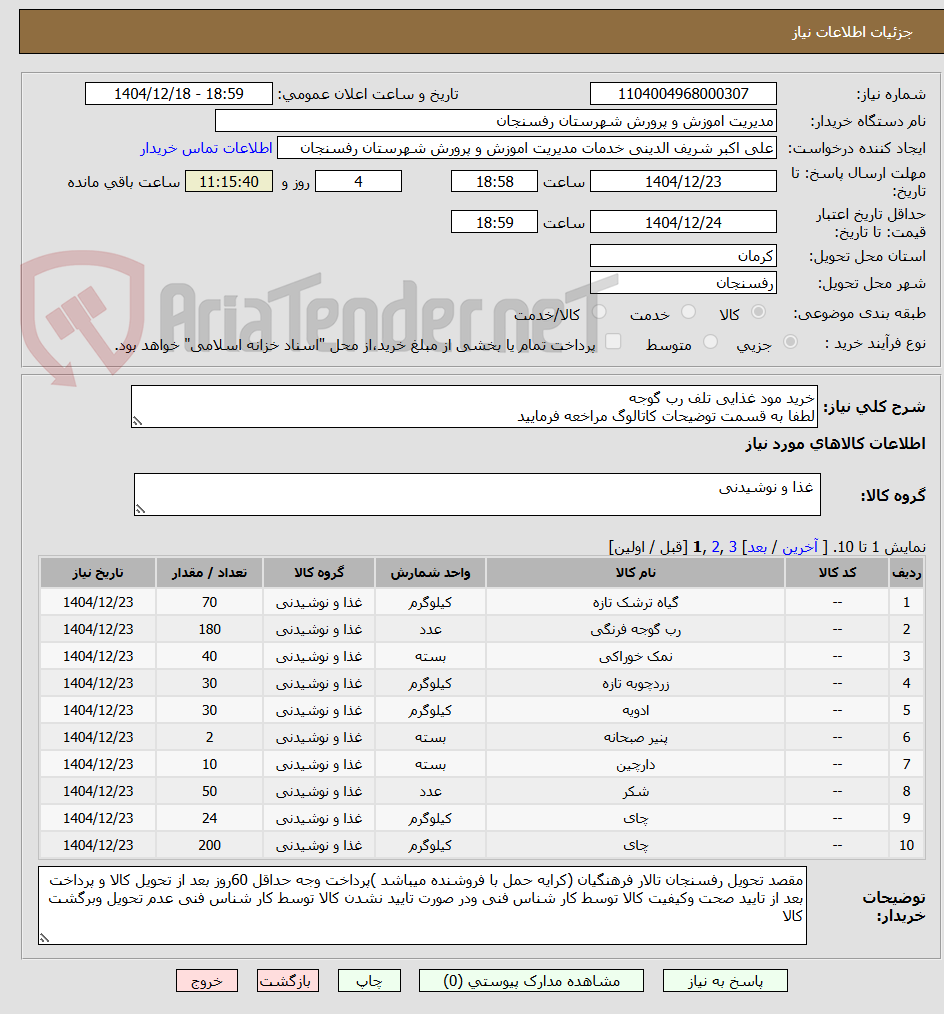This screenshot has height=1014, width=944.
Task: Open مشاهده مدارک پیوستی attachments button
Action: click(531, 980)
